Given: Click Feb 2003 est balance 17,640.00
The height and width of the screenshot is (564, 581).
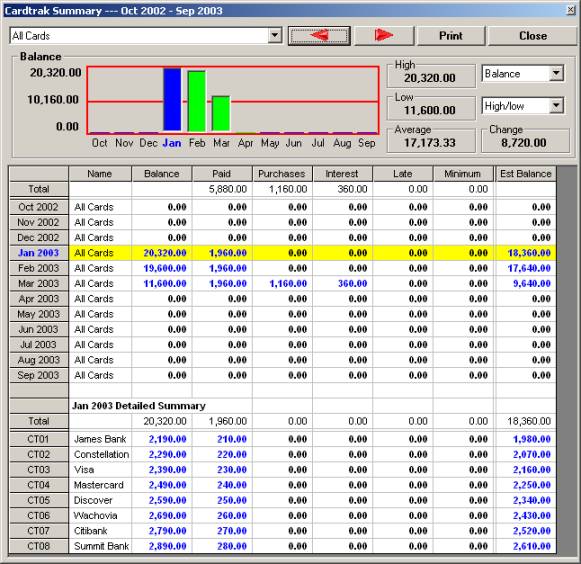Looking at the screenshot, I should [525, 268].
